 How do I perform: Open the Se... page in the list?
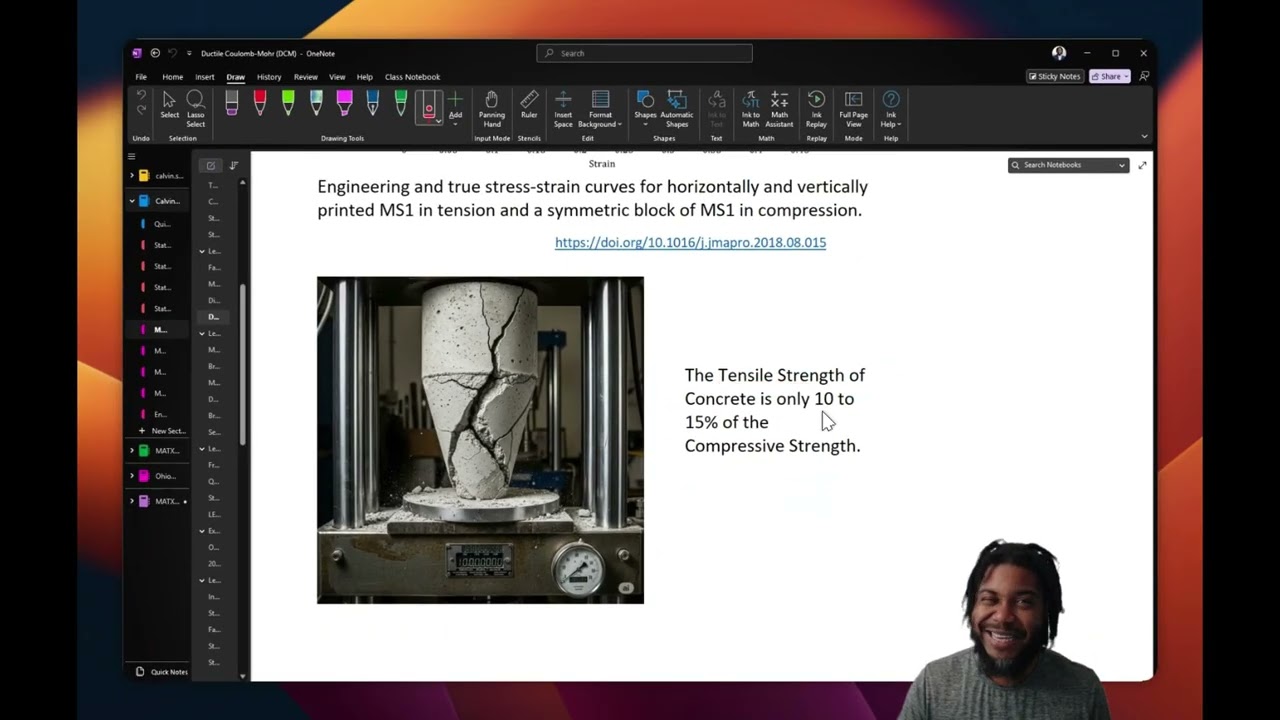click(213, 432)
